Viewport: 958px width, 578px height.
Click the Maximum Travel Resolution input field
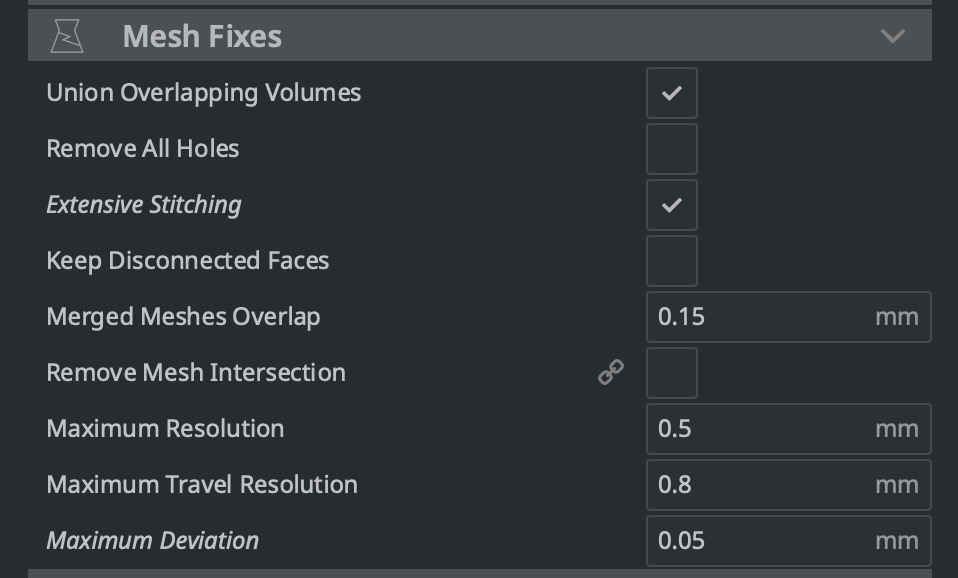(x=789, y=485)
